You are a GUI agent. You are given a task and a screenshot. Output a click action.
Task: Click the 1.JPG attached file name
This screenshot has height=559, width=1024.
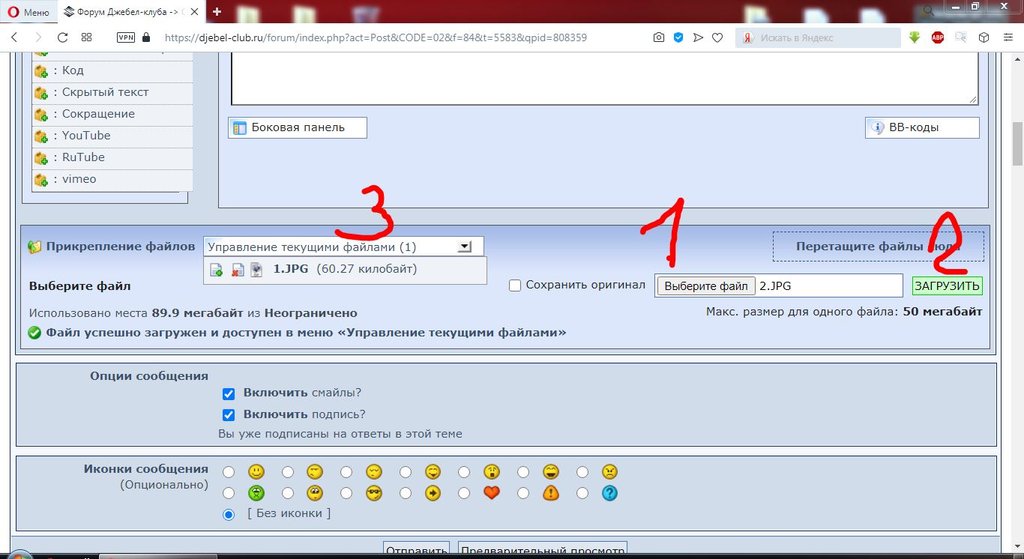pyautogui.click(x=291, y=269)
